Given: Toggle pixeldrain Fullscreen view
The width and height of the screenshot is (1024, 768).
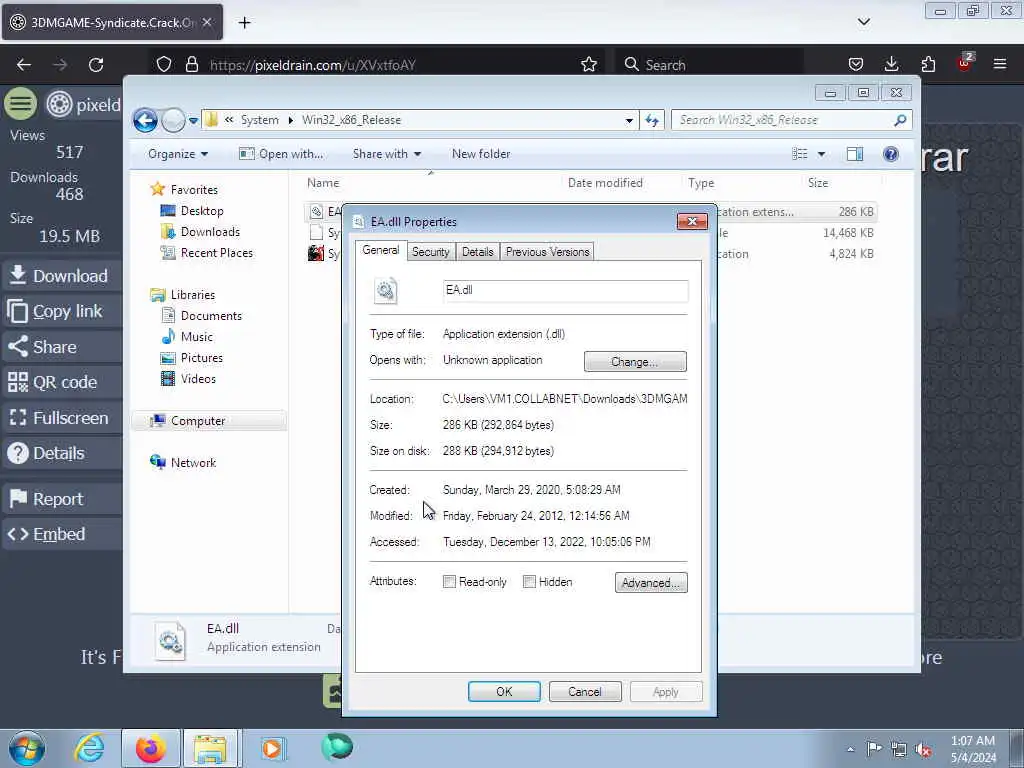Looking at the screenshot, I should point(63,417).
